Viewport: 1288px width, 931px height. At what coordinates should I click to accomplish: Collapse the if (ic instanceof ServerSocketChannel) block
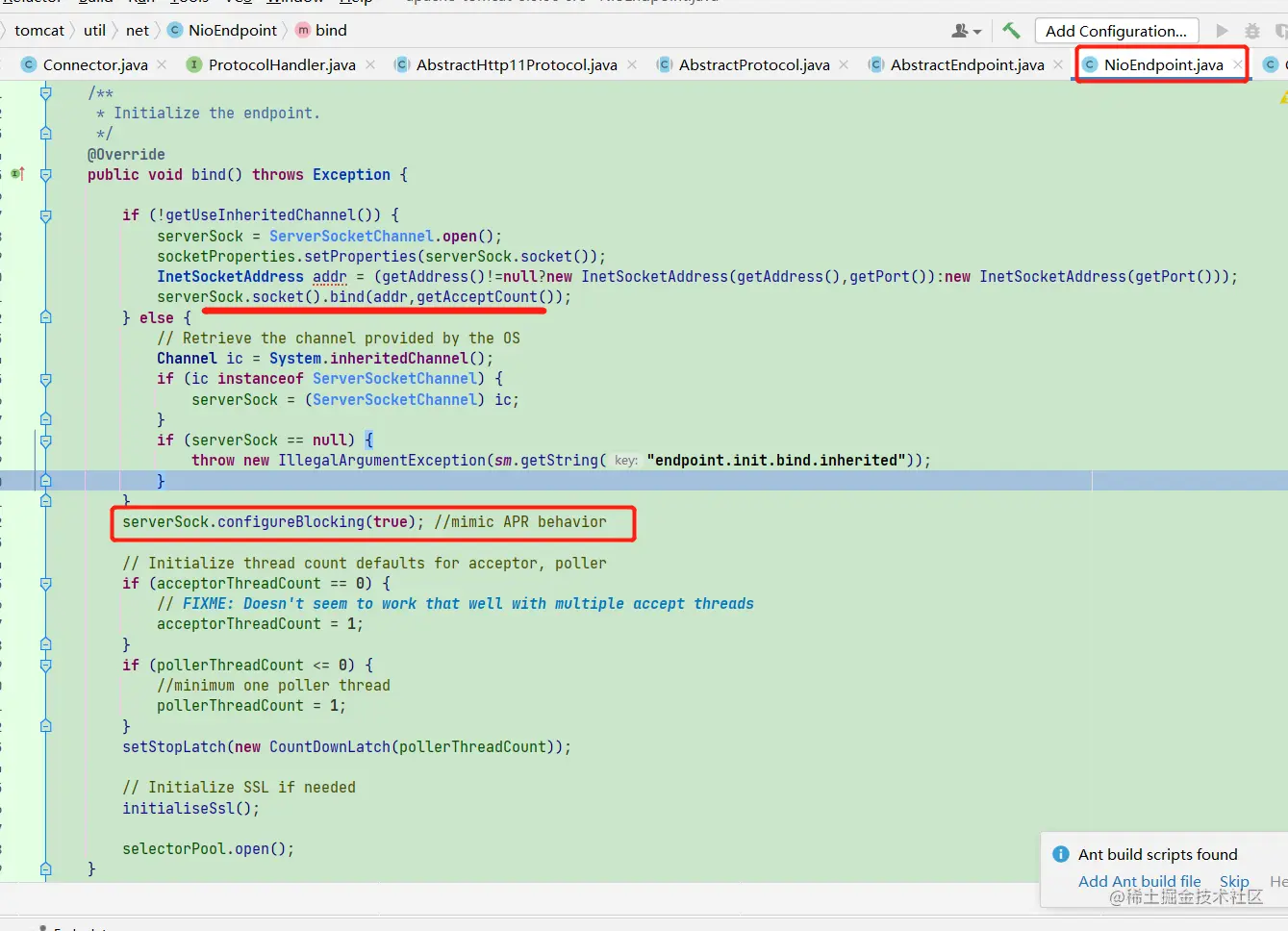tap(45, 379)
